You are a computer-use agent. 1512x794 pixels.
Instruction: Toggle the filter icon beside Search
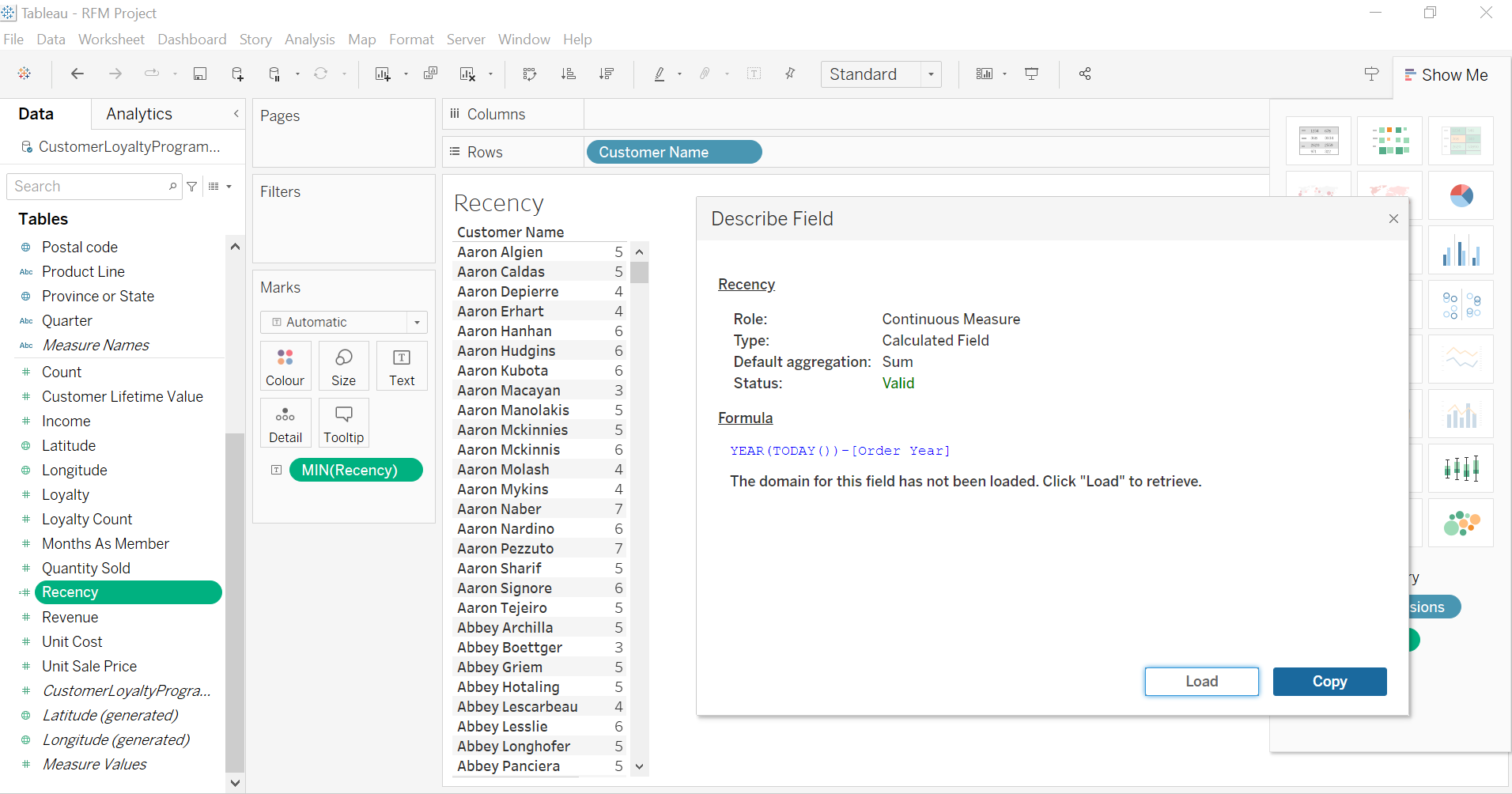(x=192, y=187)
